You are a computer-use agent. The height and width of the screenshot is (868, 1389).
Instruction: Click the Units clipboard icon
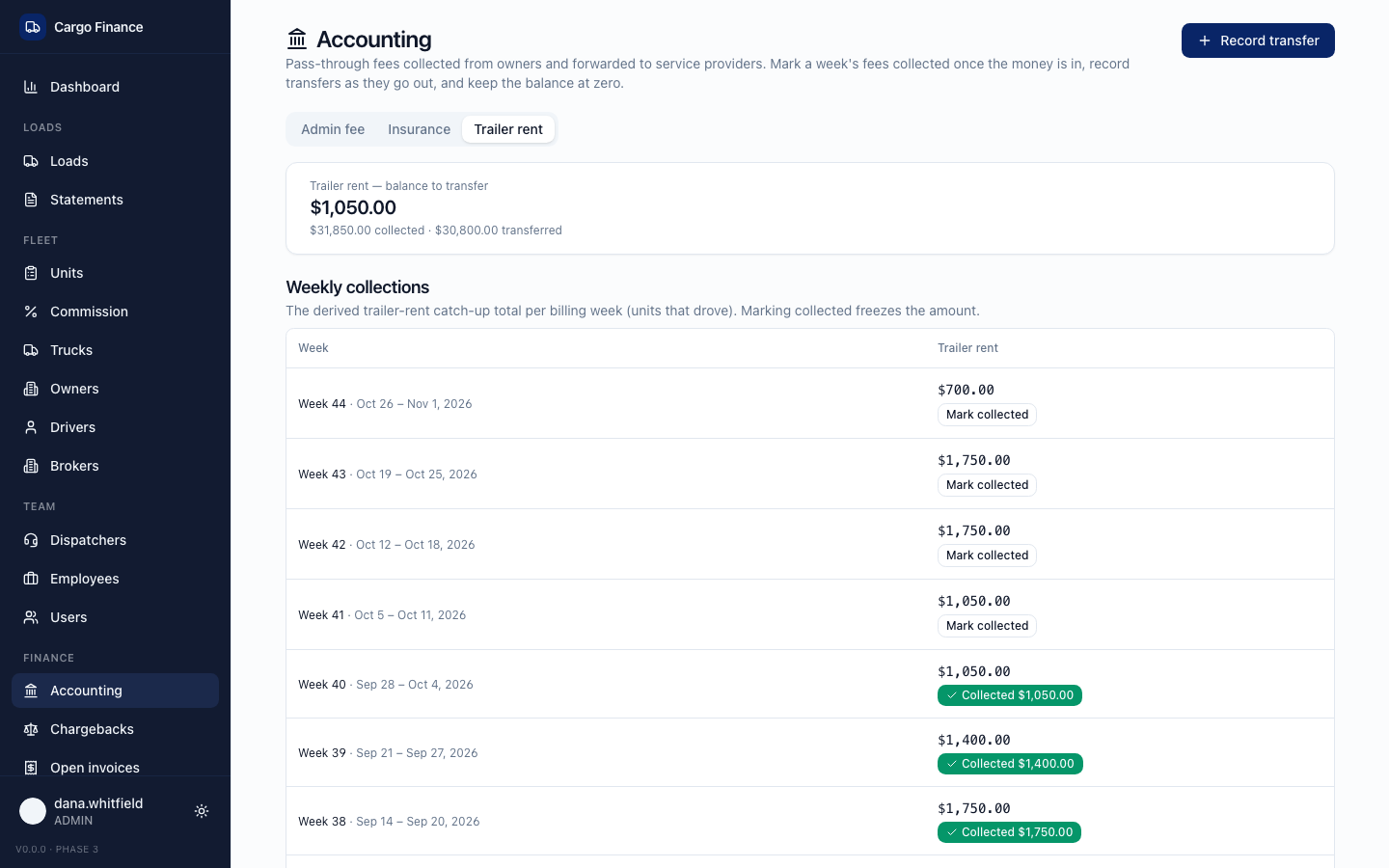click(31, 273)
